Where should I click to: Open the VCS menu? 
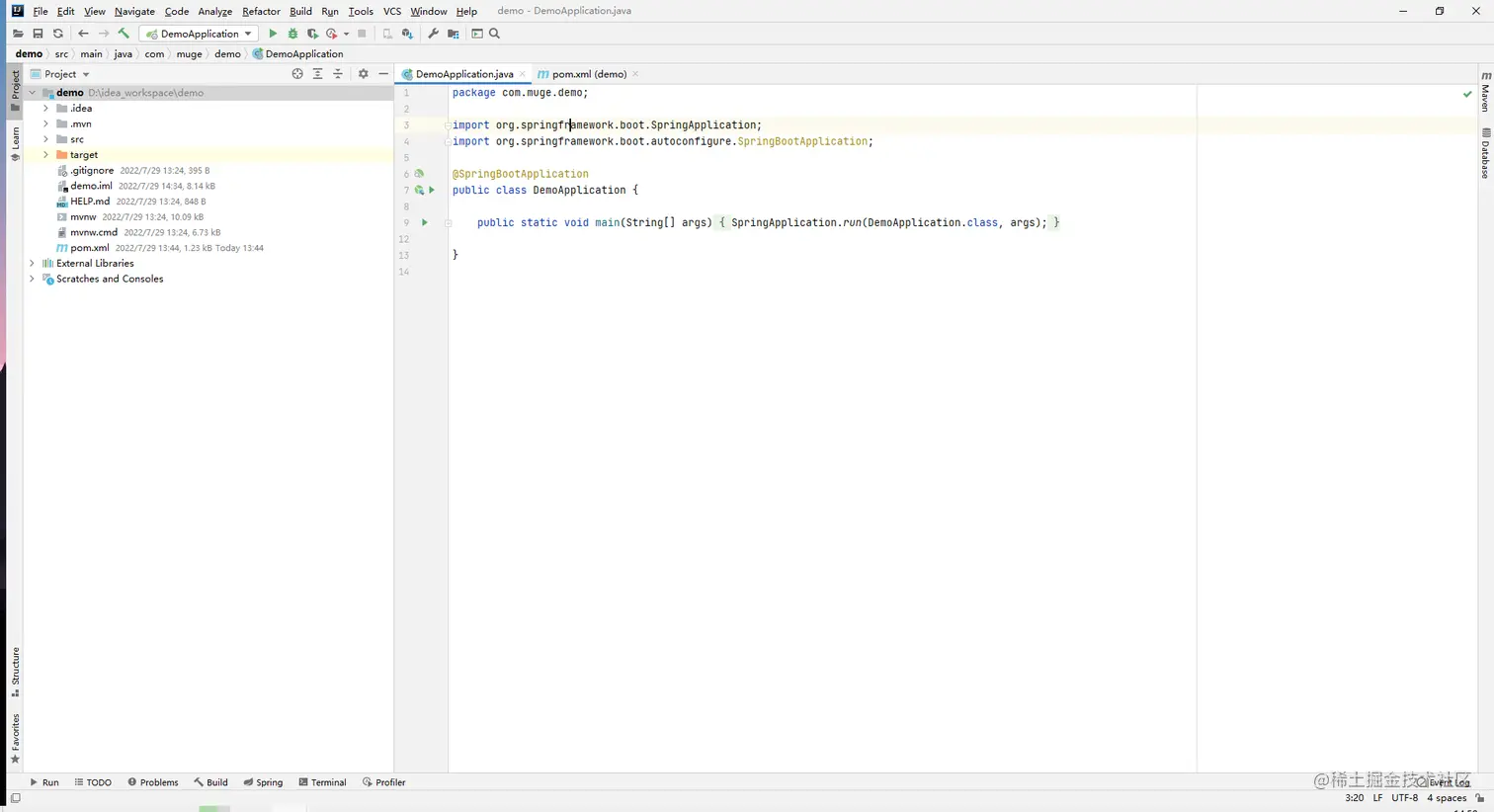pyautogui.click(x=392, y=11)
